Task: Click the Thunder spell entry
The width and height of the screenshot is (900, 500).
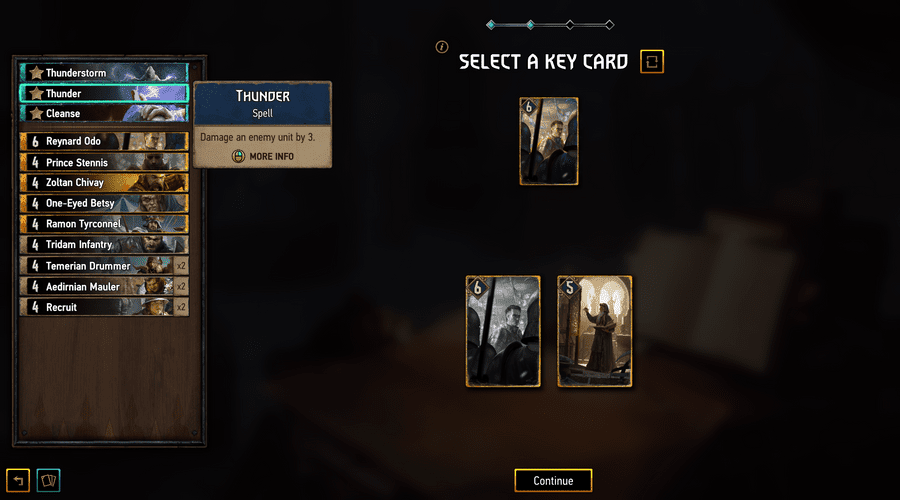Action: [x=104, y=94]
